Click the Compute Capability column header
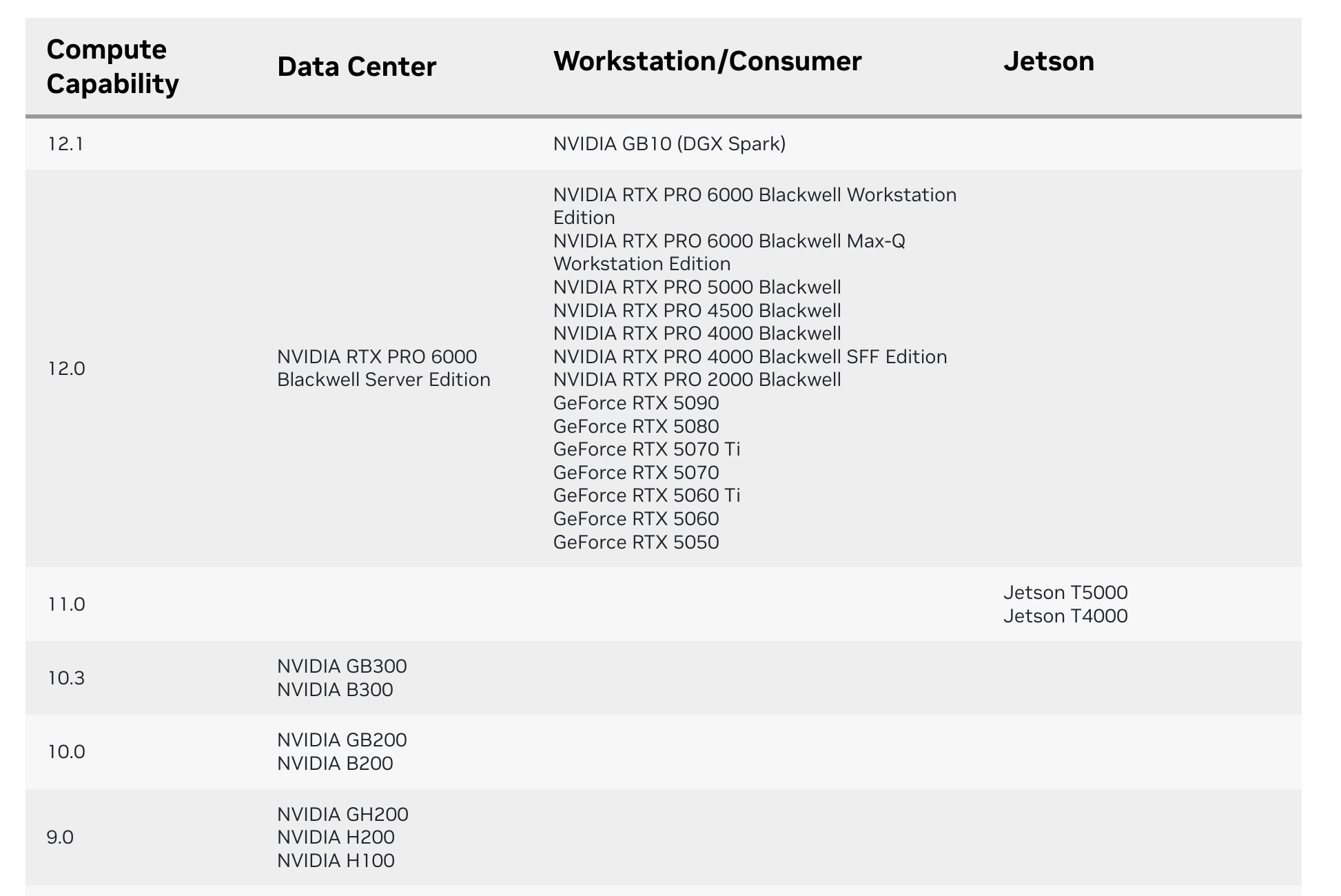The width and height of the screenshot is (1341, 896). pos(112,67)
